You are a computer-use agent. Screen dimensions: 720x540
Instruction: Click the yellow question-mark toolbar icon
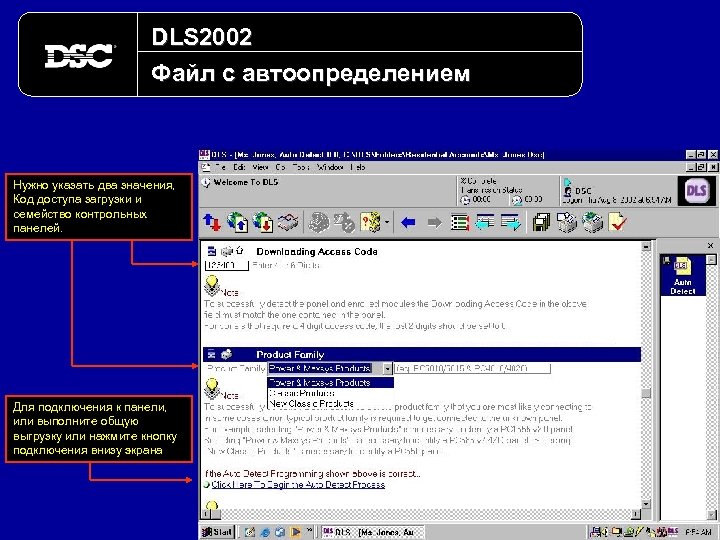click(371, 223)
